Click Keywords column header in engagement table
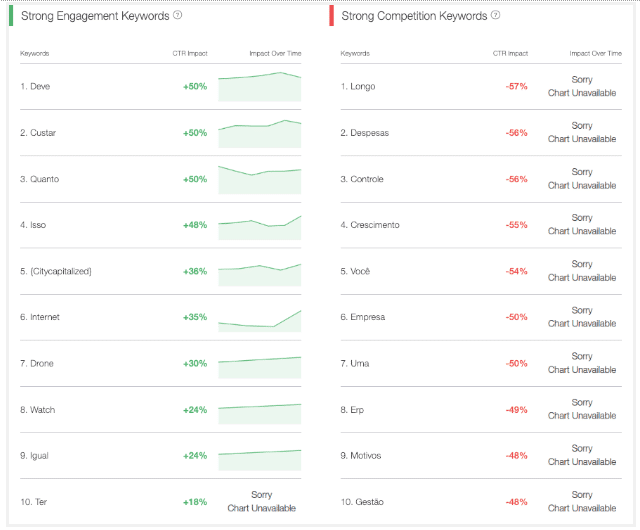Image resolution: width=640 pixels, height=530 pixels. 35,53
